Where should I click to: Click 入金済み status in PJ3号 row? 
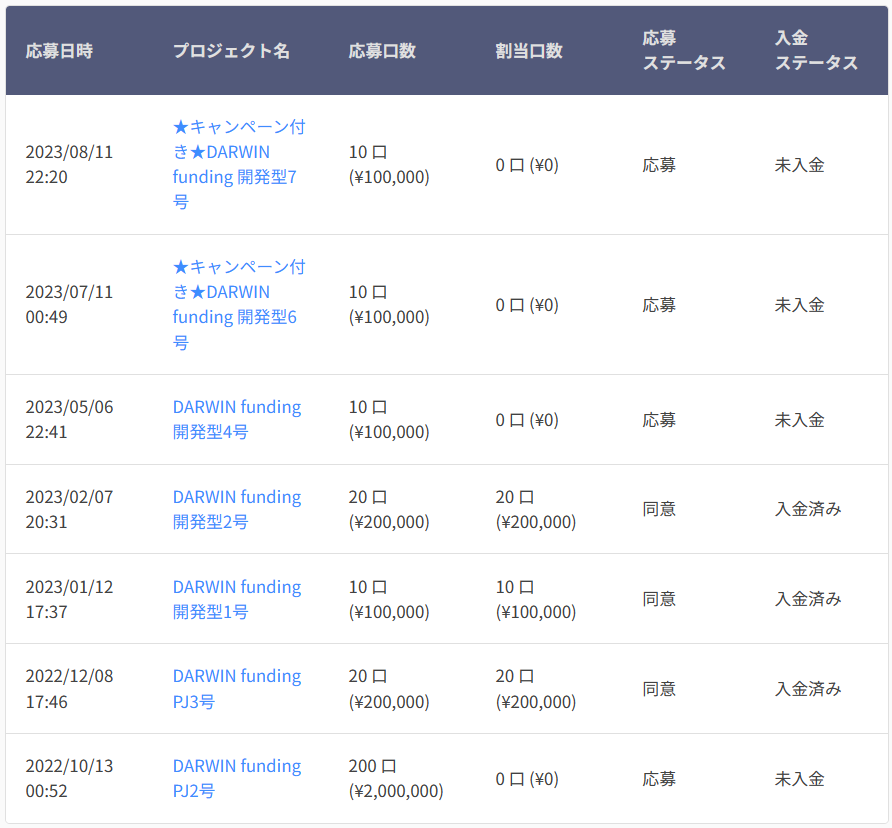[808, 689]
